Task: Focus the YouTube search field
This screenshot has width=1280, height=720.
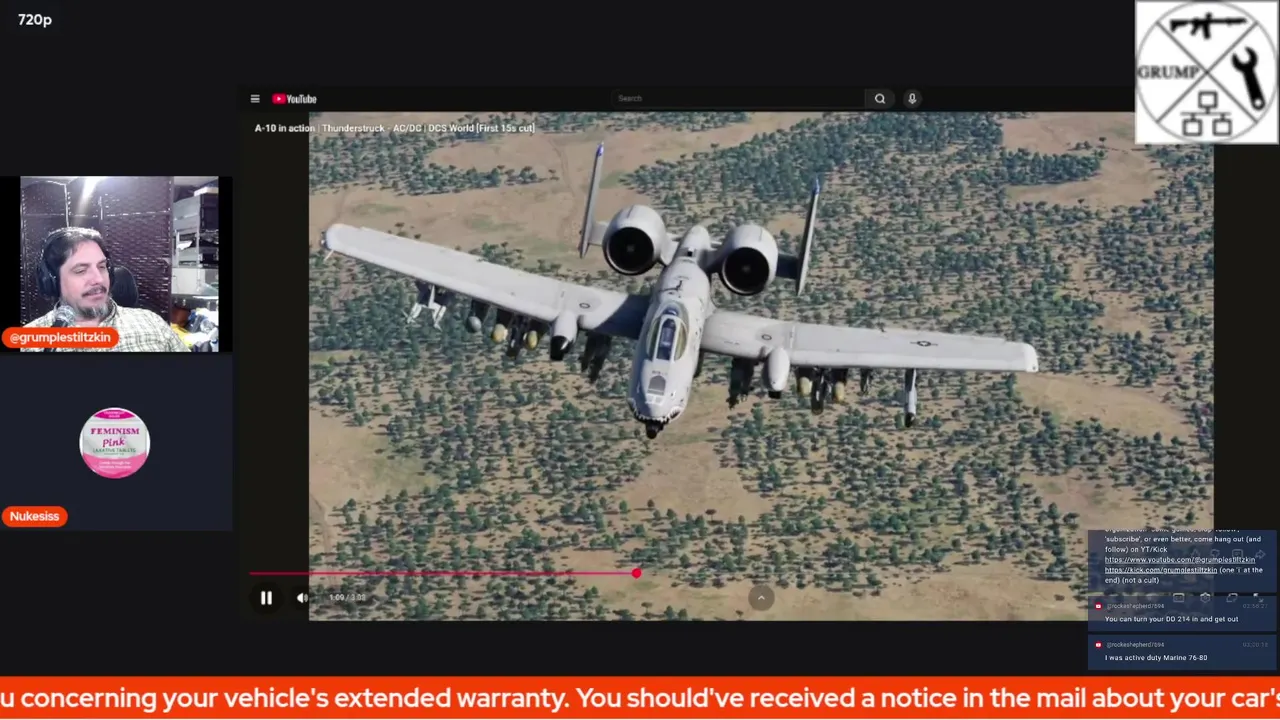Action: point(738,98)
